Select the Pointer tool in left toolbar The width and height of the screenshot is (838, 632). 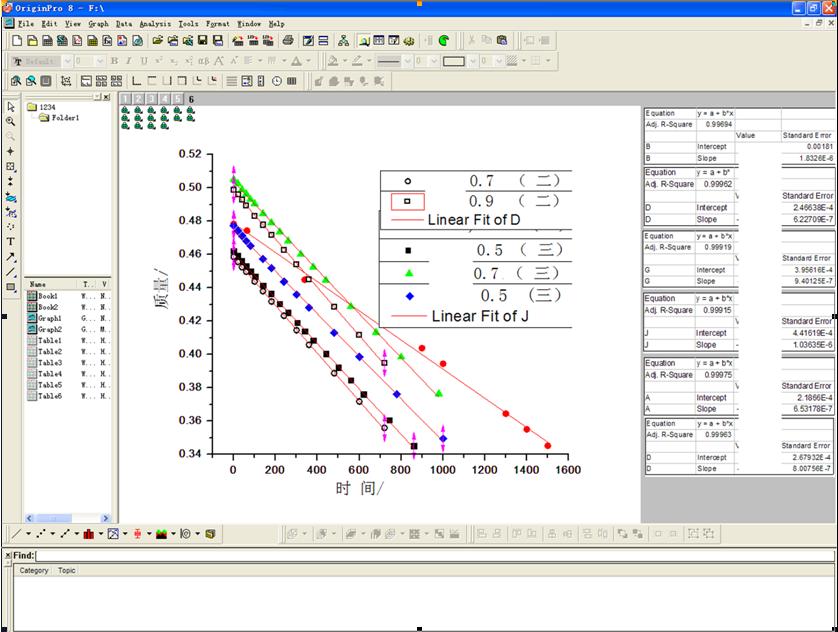[x=11, y=107]
